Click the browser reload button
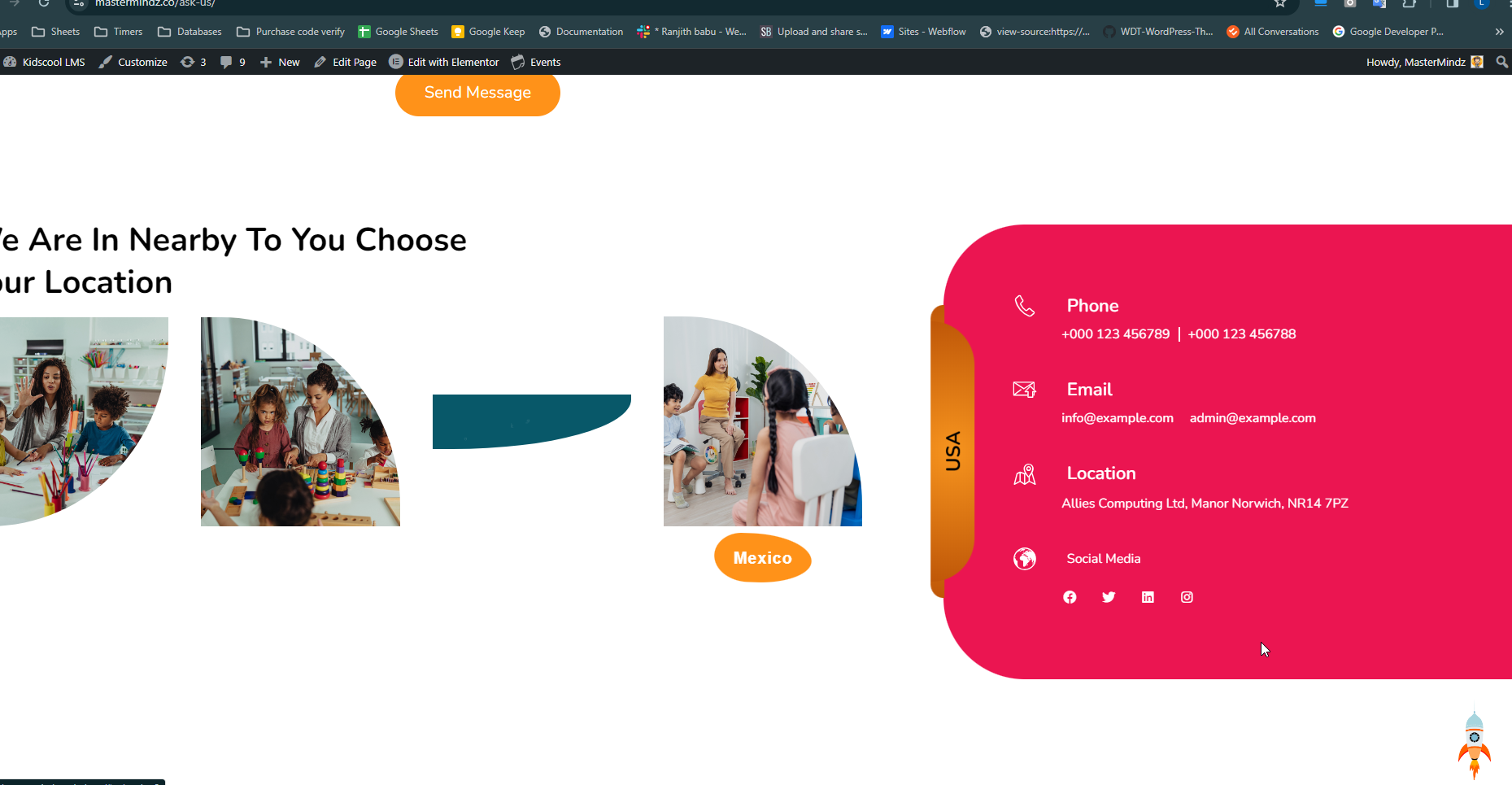This screenshot has height=785, width=1512. tap(44, 3)
